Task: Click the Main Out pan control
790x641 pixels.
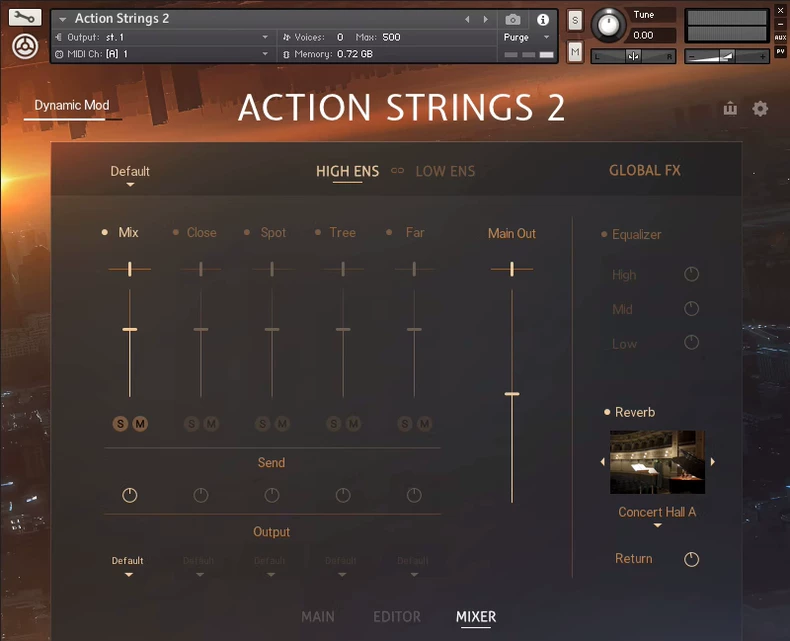Action: (512, 269)
